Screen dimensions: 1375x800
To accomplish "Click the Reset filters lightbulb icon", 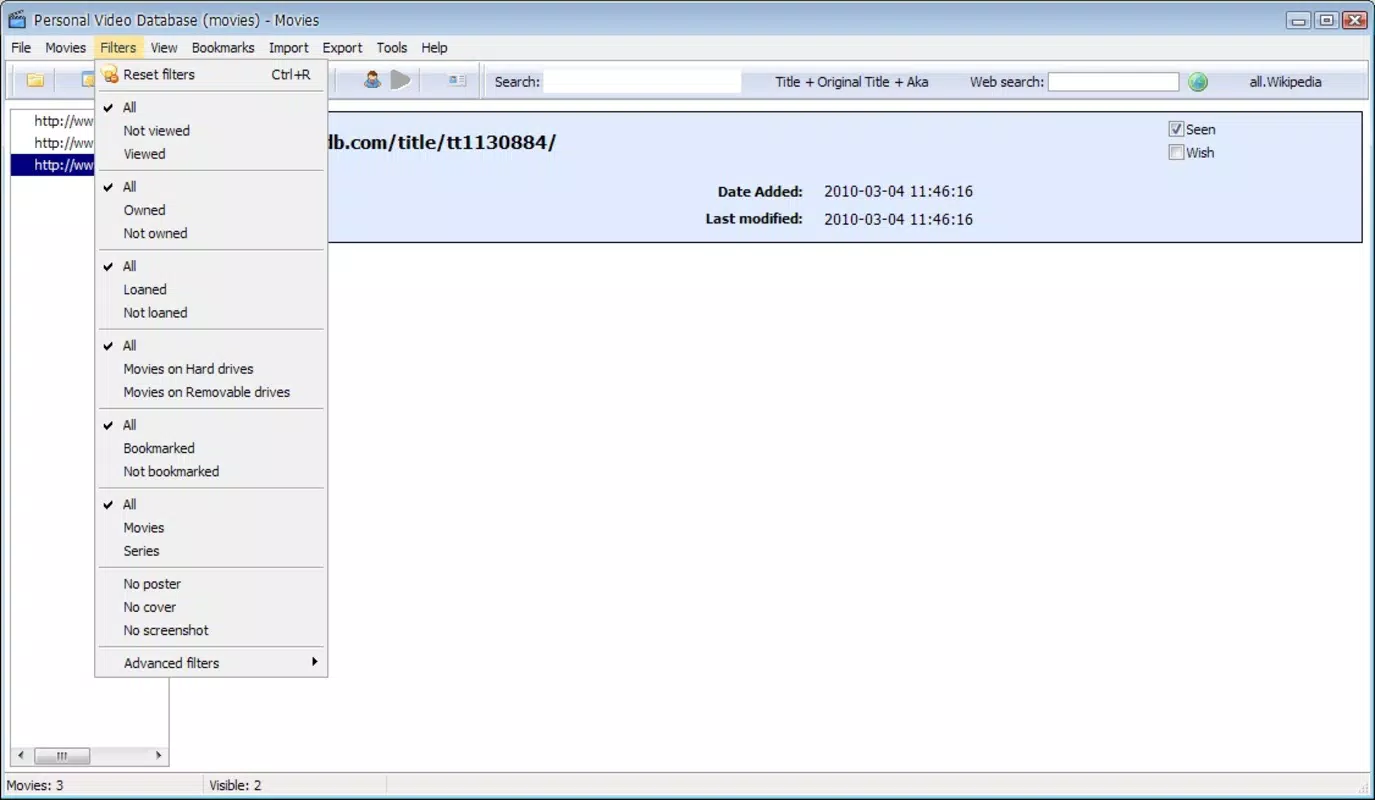I will pos(110,74).
